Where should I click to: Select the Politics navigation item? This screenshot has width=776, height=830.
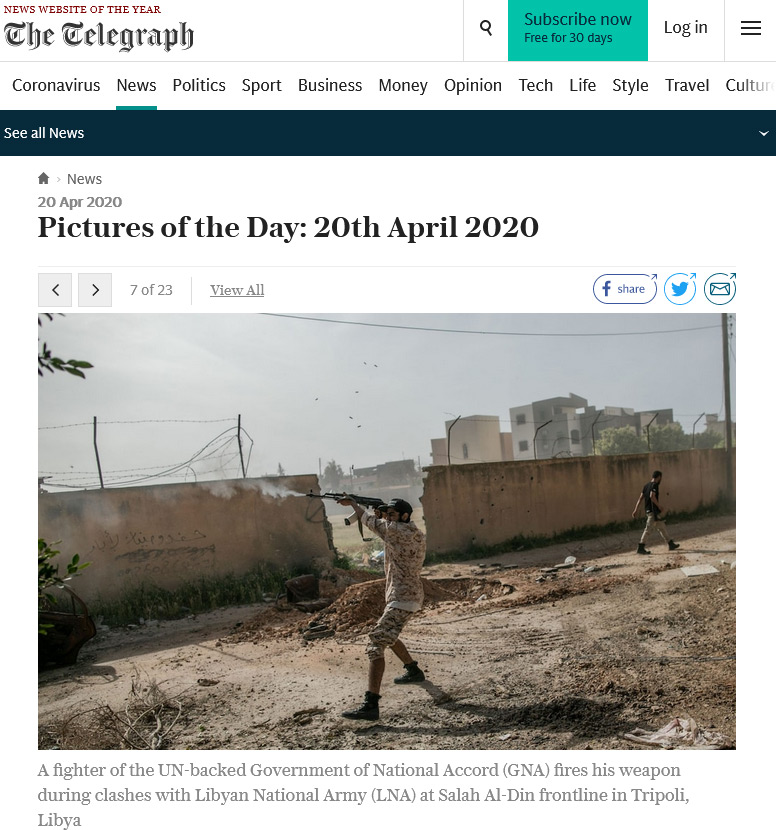pos(199,85)
